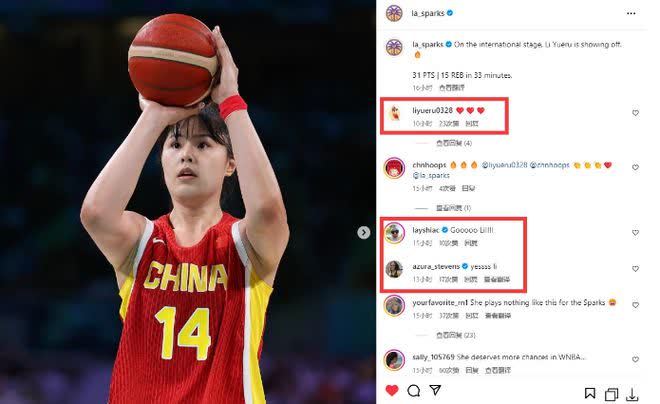Open the comment bubble icon
Viewport: 660px width, 404px height.
414,391
